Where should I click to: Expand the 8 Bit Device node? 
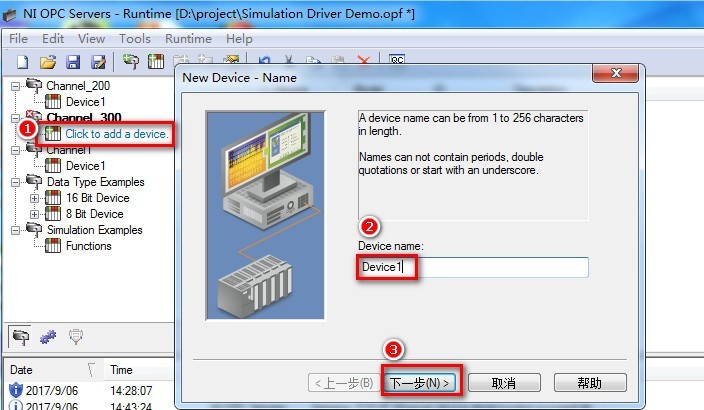[34, 214]
